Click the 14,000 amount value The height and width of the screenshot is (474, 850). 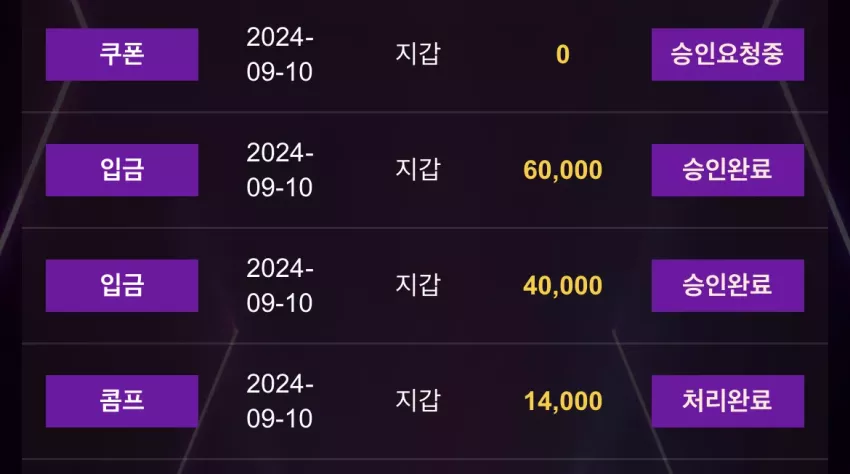click(563, 401)
